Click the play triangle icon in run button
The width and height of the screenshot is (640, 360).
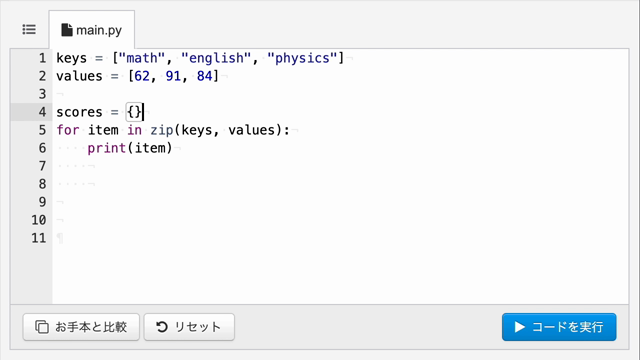(519, 327)
